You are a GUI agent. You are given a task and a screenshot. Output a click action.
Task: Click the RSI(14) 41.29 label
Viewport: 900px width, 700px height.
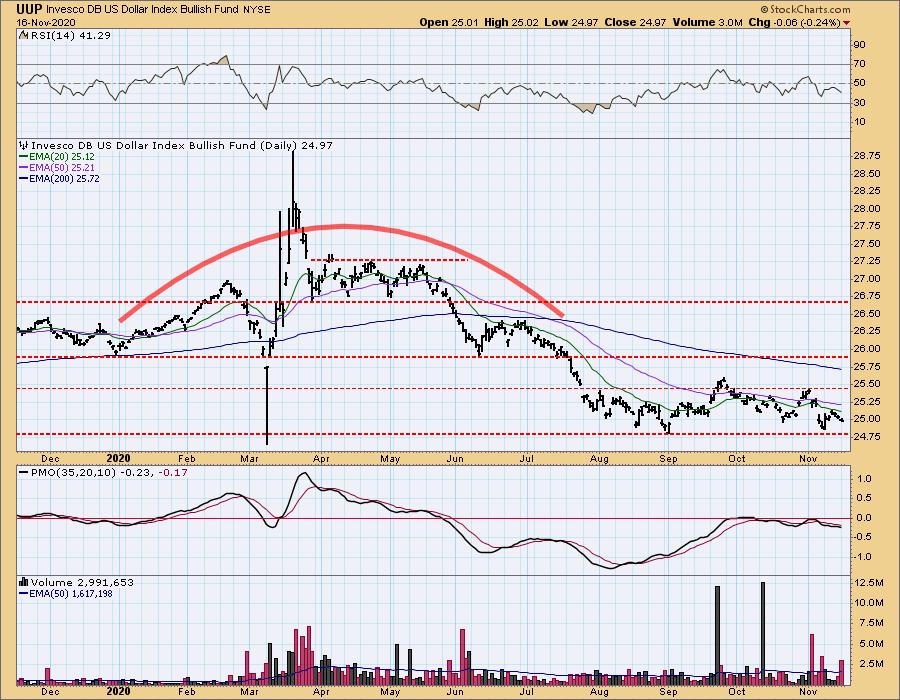tap(69, 36)
